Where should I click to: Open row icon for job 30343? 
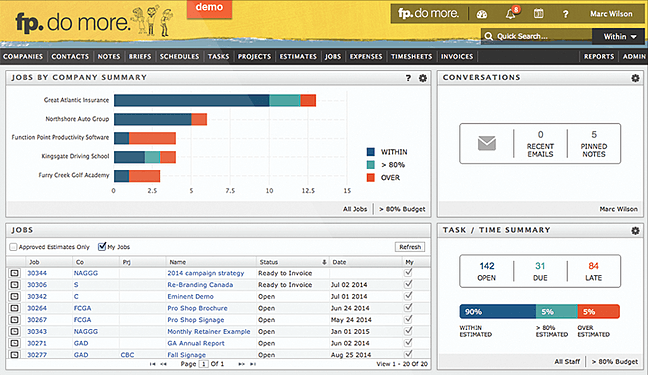coord(14,332)
